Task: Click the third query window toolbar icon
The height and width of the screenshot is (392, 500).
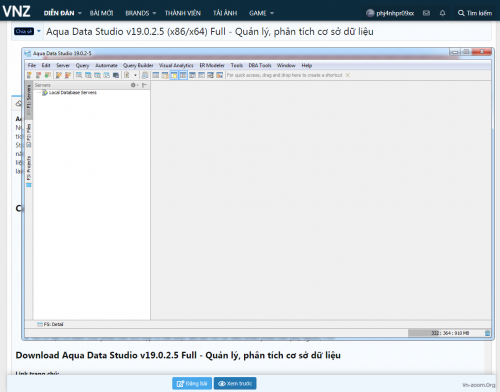Action: 97,75
